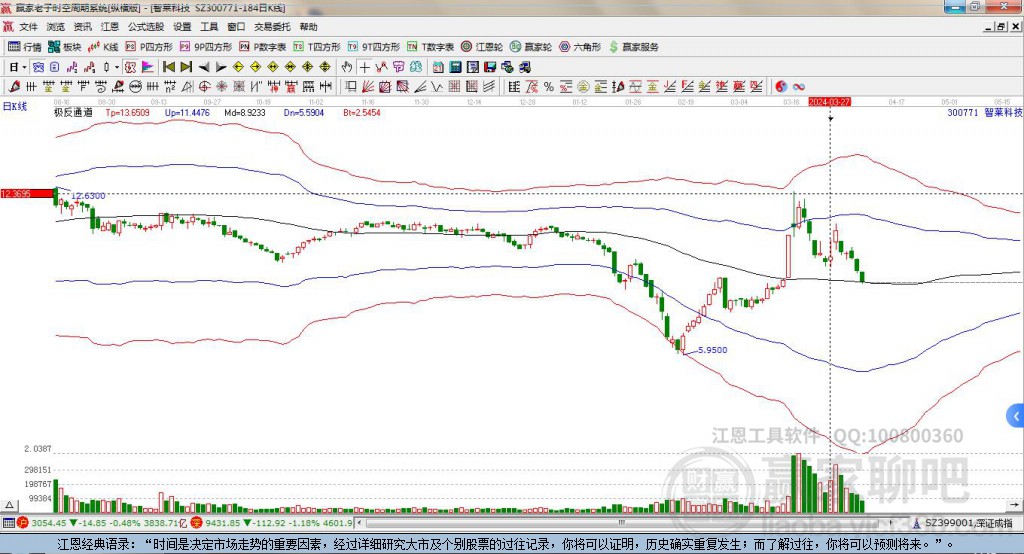Image resolution: width=1024 pixels, height=554 pixels.
Task: Click the 日K线 chart label
Action: tap(14, 106)
